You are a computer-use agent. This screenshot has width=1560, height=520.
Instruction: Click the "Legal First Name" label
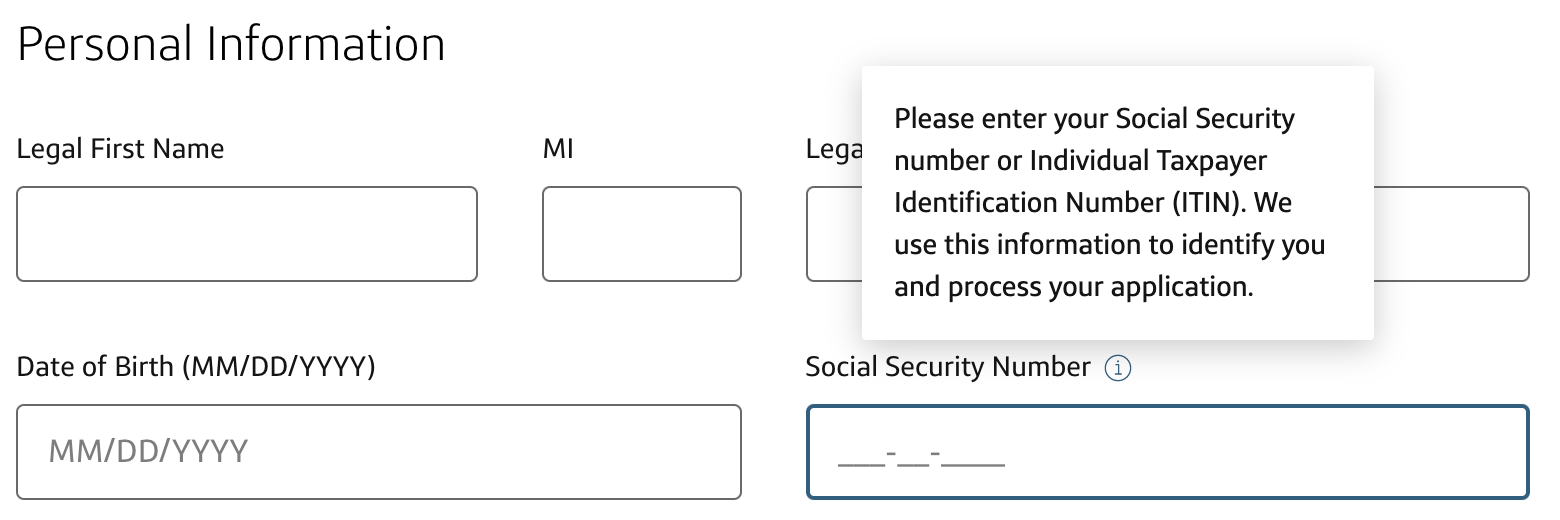[121, 149]
